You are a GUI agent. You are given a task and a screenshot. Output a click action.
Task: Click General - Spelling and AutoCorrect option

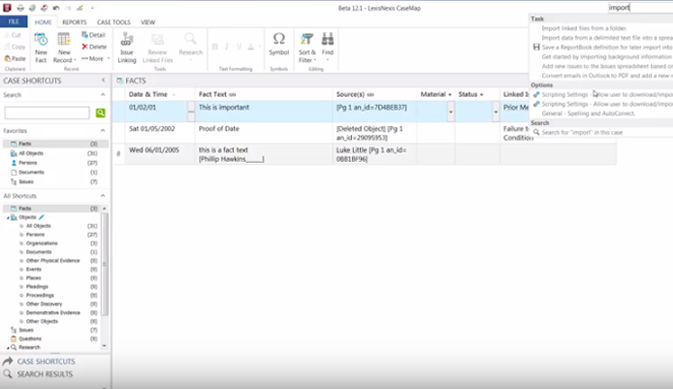[x=588, y=113]
